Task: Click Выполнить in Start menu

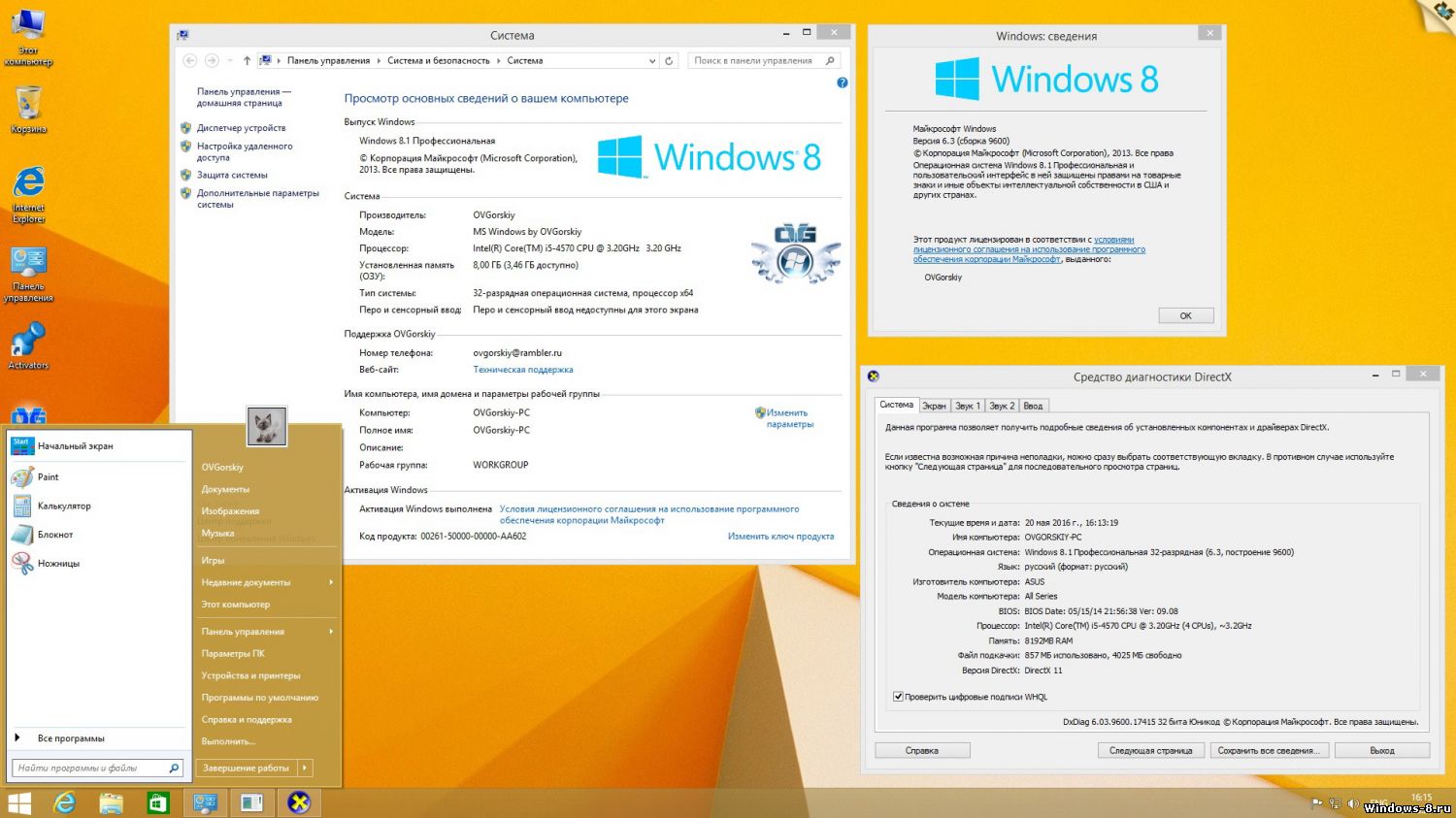Action: pos(228,741)
